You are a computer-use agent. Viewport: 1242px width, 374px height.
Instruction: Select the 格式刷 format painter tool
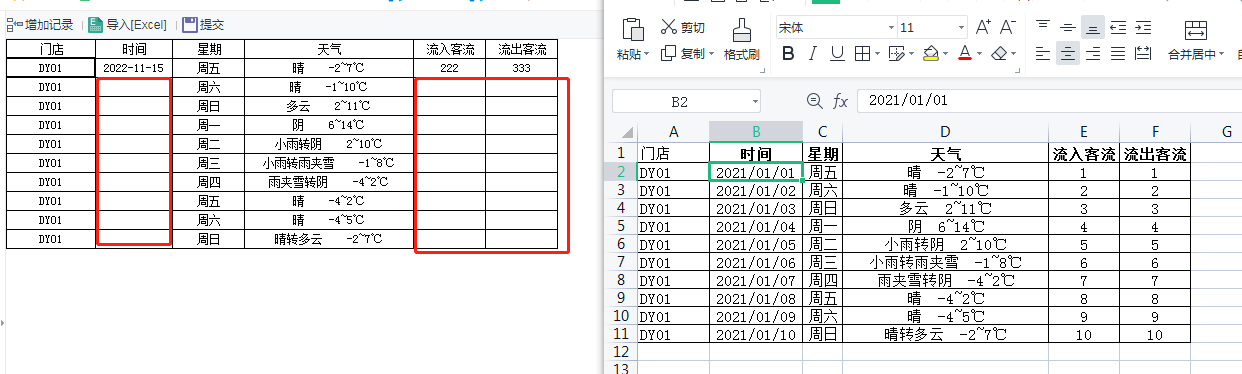pyautogui.click(x=741, y=38)
